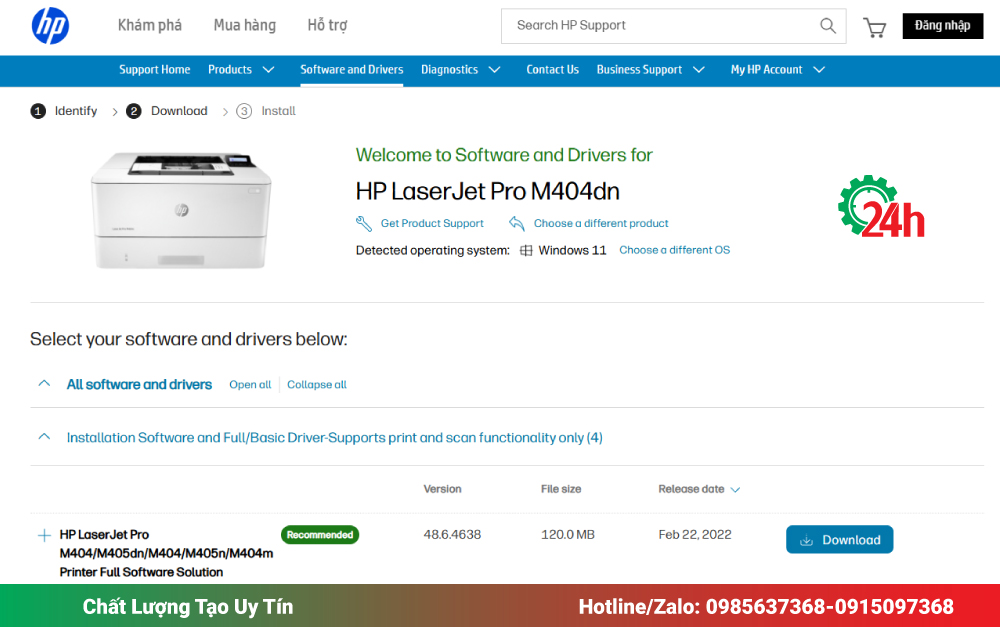Click the 48.6.4638 version value
The width and height of the screenshot is (1000, 627).
point(452,535)
